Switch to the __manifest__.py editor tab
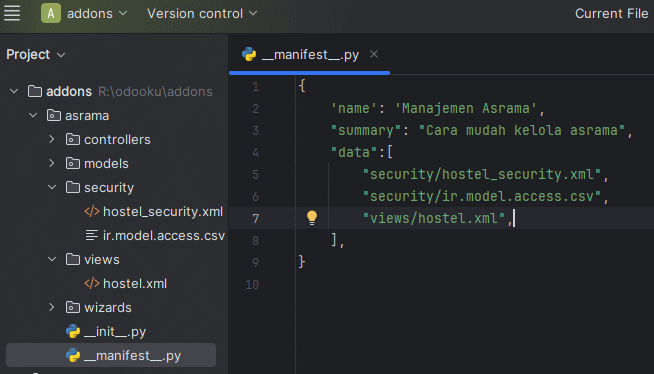This screenshot has height=374, width=654. point(310,55)
